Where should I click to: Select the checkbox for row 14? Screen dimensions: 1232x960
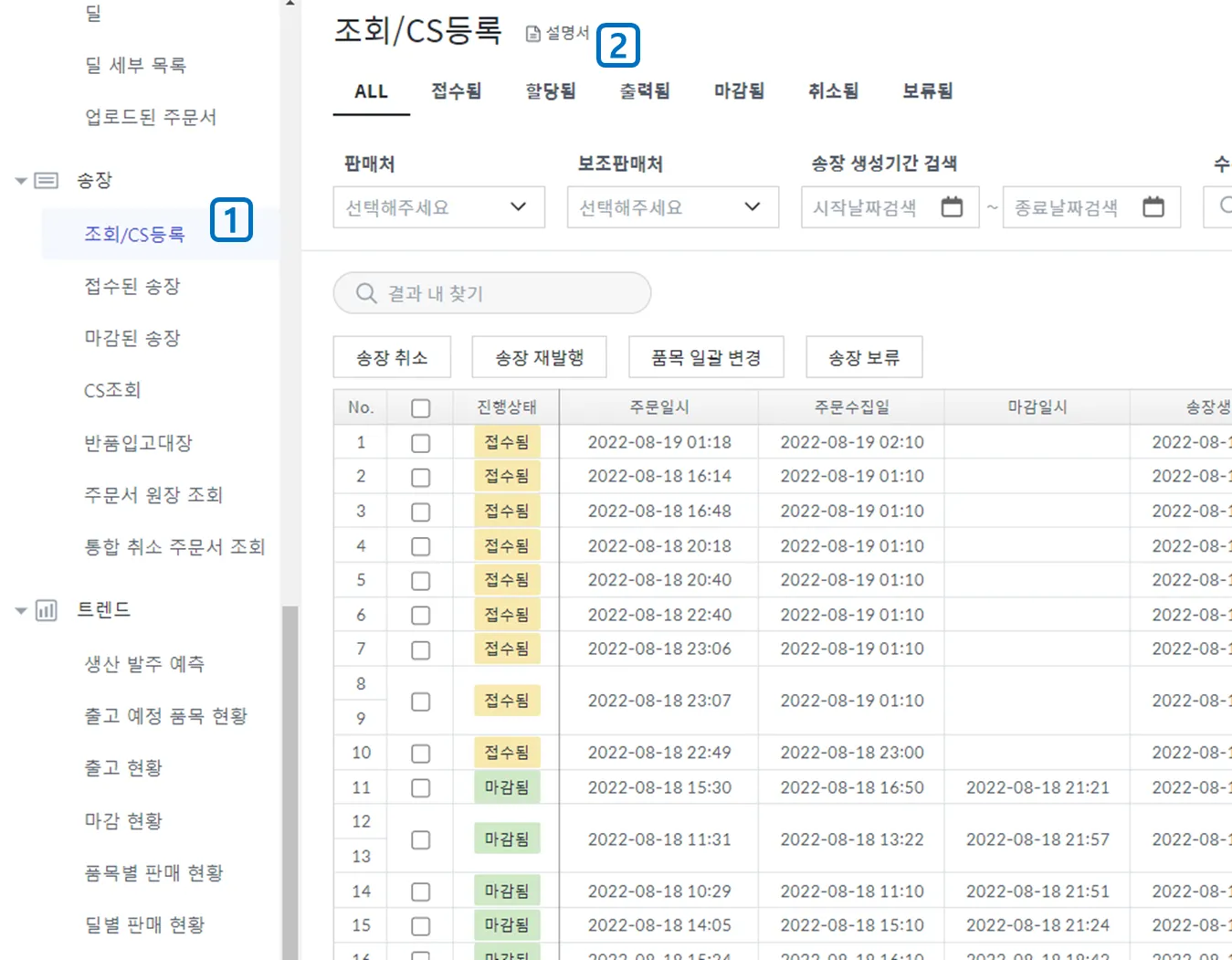[x=421, y=891]
